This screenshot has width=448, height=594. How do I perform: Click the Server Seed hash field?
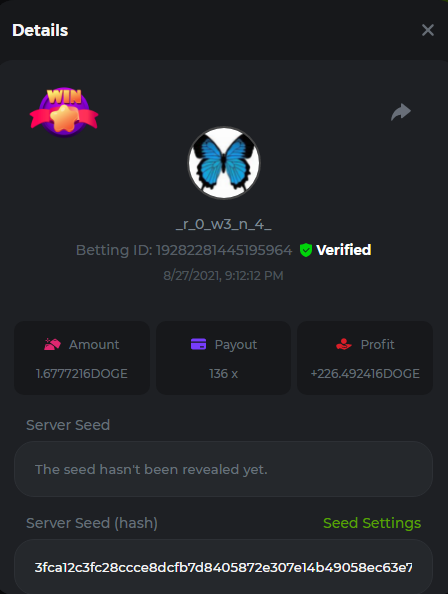click(x=223, y=567)
